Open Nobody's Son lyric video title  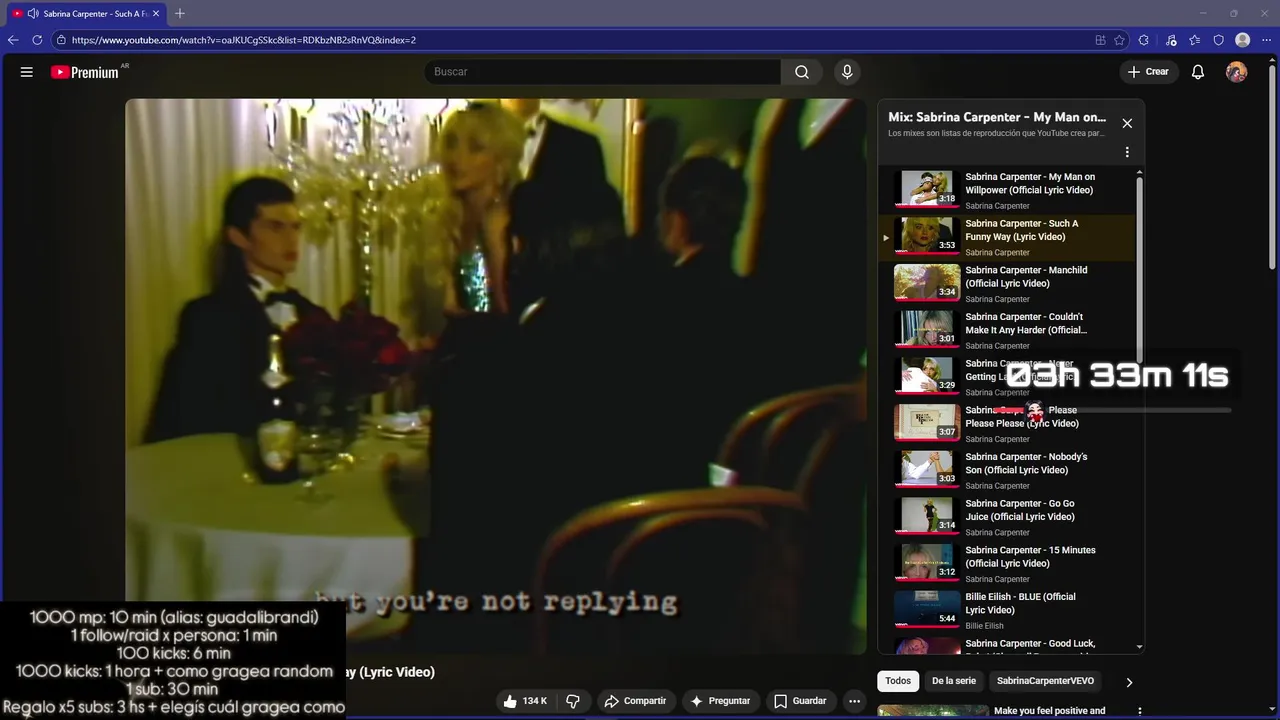pyautogui.click(x=1026, y=463)
